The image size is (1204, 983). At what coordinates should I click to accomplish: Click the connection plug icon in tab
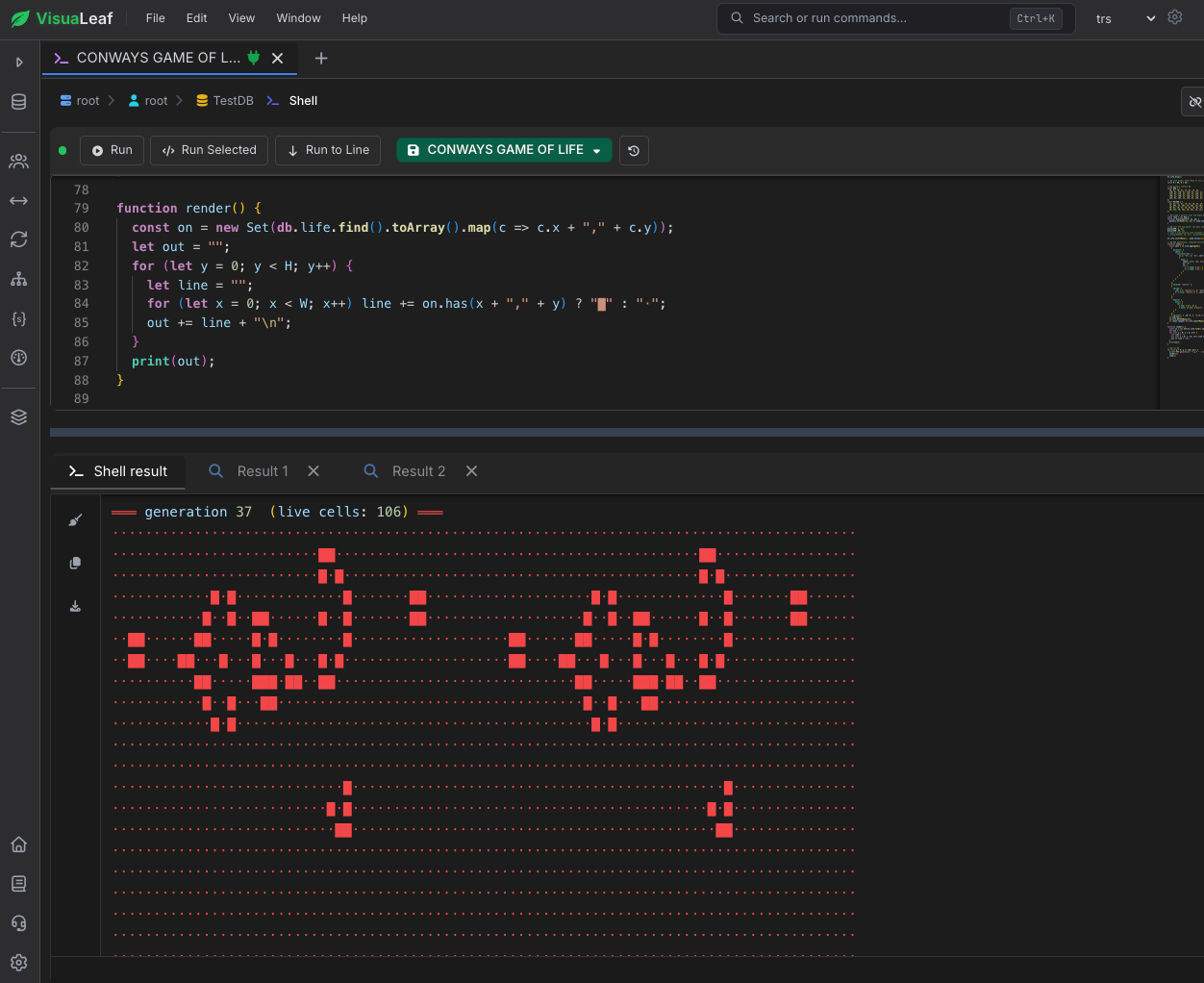click(x=254, y=58)
